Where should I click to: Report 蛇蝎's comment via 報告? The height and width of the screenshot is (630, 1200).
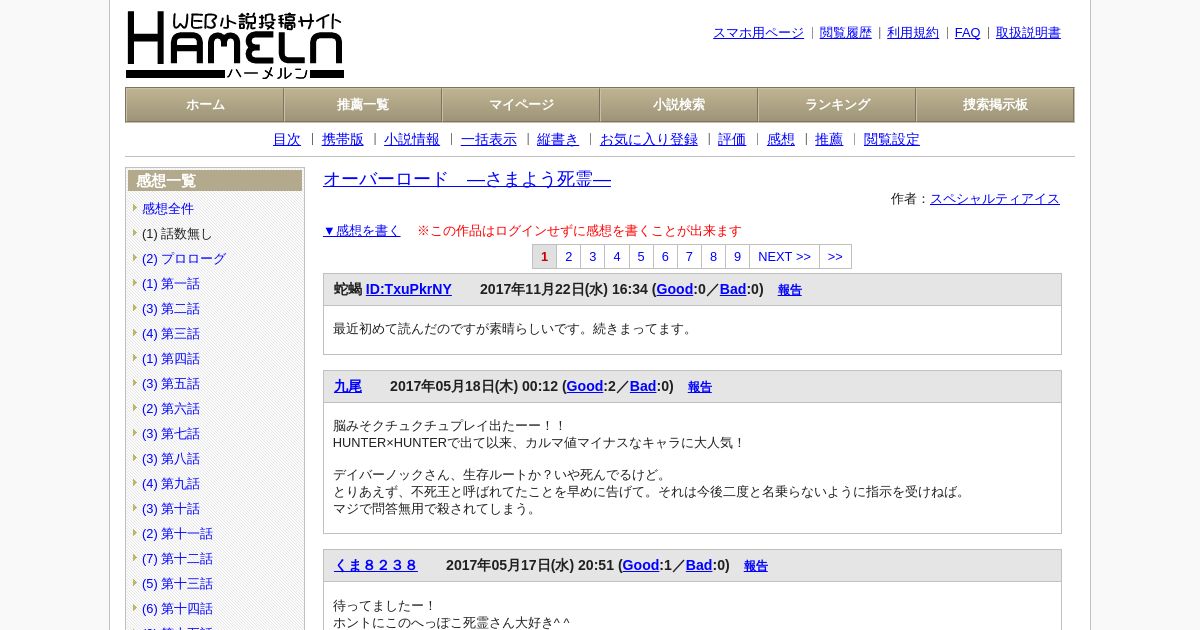790,290
